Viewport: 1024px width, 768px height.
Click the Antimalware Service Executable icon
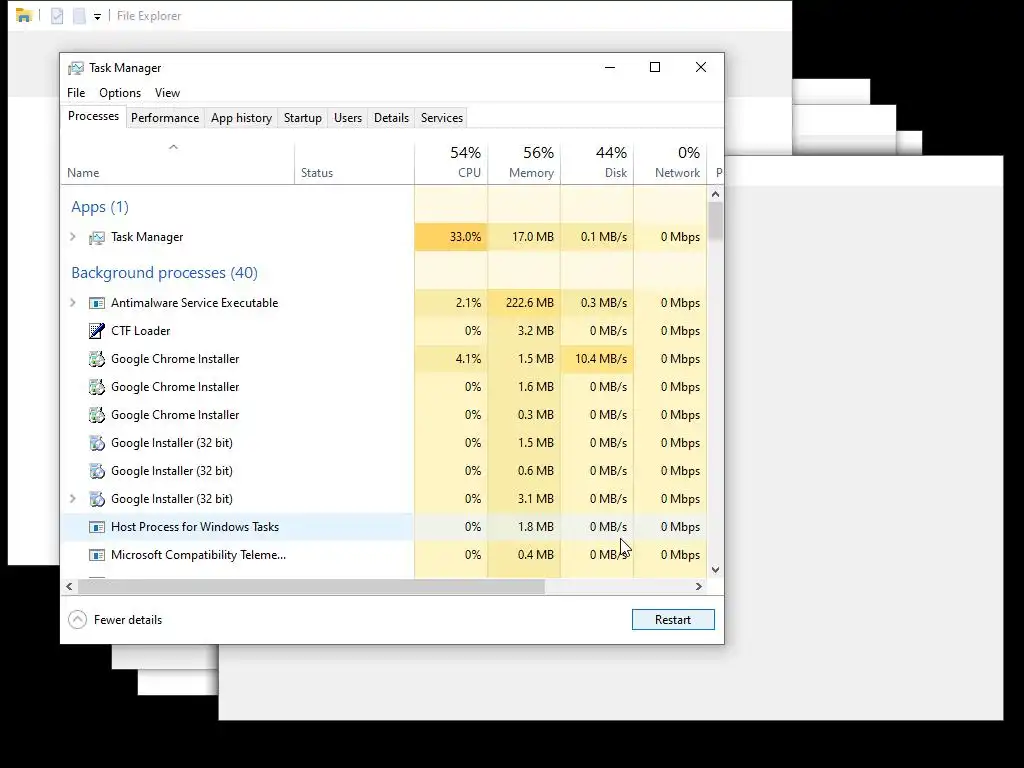97,303
